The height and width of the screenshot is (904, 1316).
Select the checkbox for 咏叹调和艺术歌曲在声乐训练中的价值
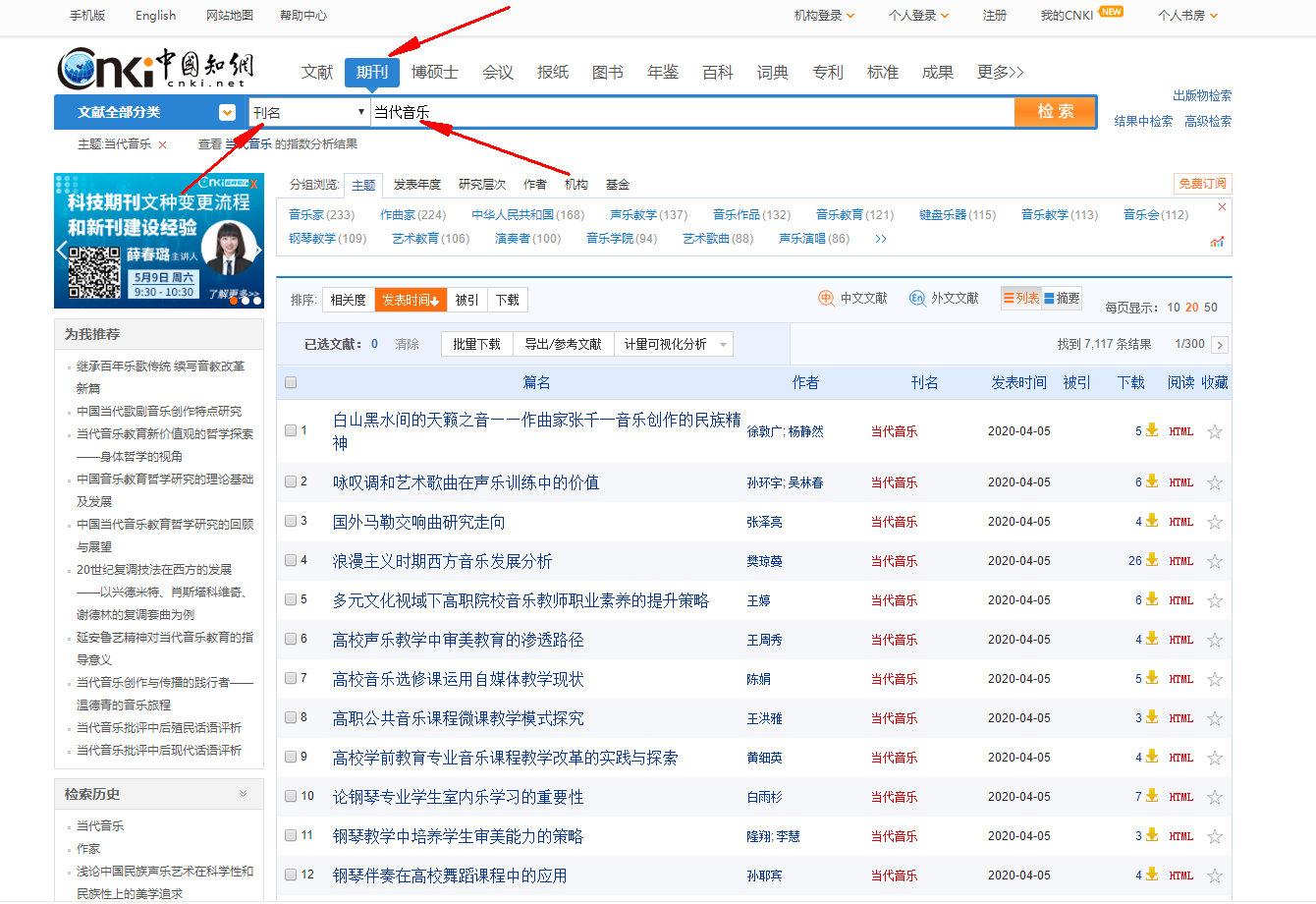click(x=291, y=481)
